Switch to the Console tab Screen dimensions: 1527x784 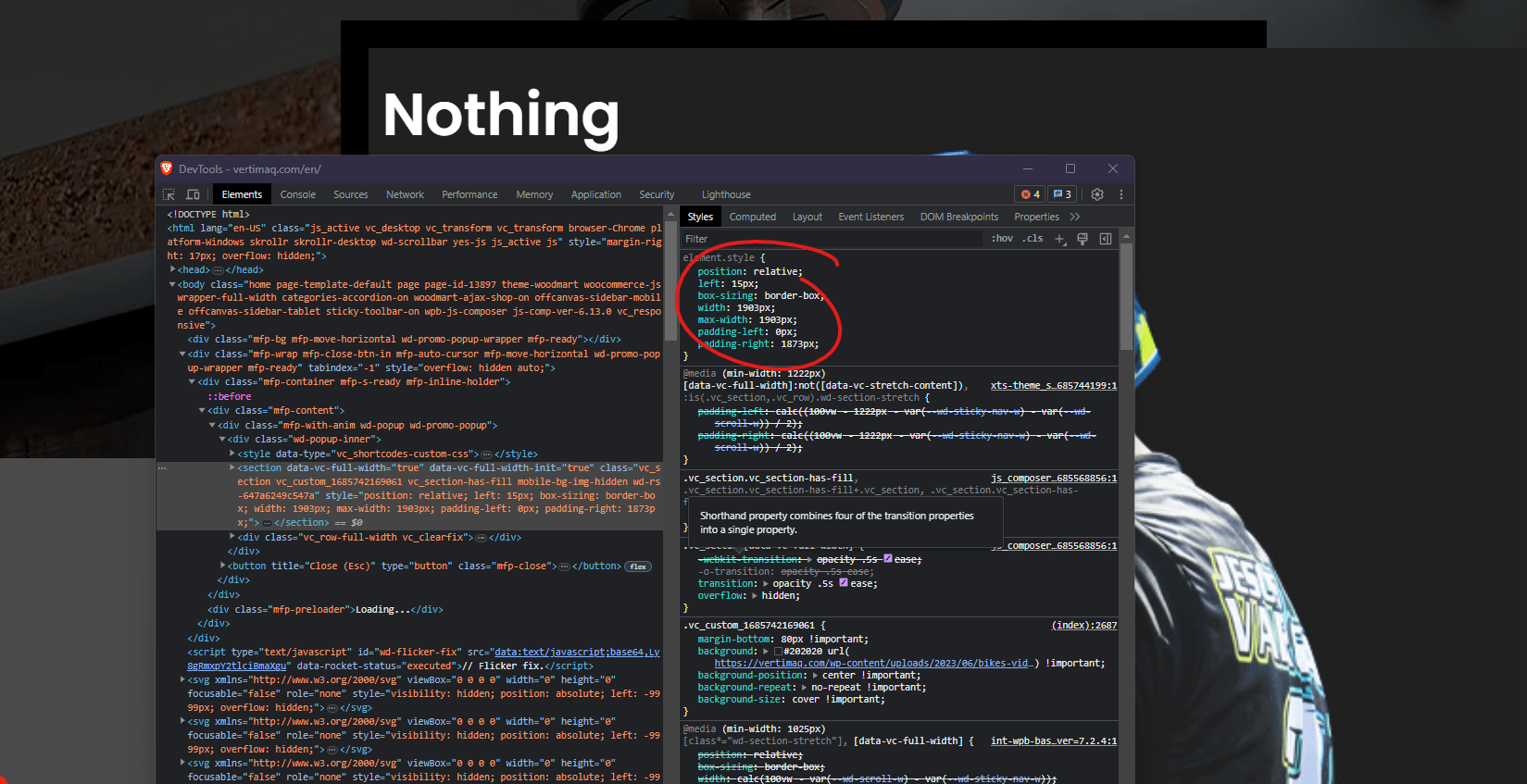pos(298,194)
